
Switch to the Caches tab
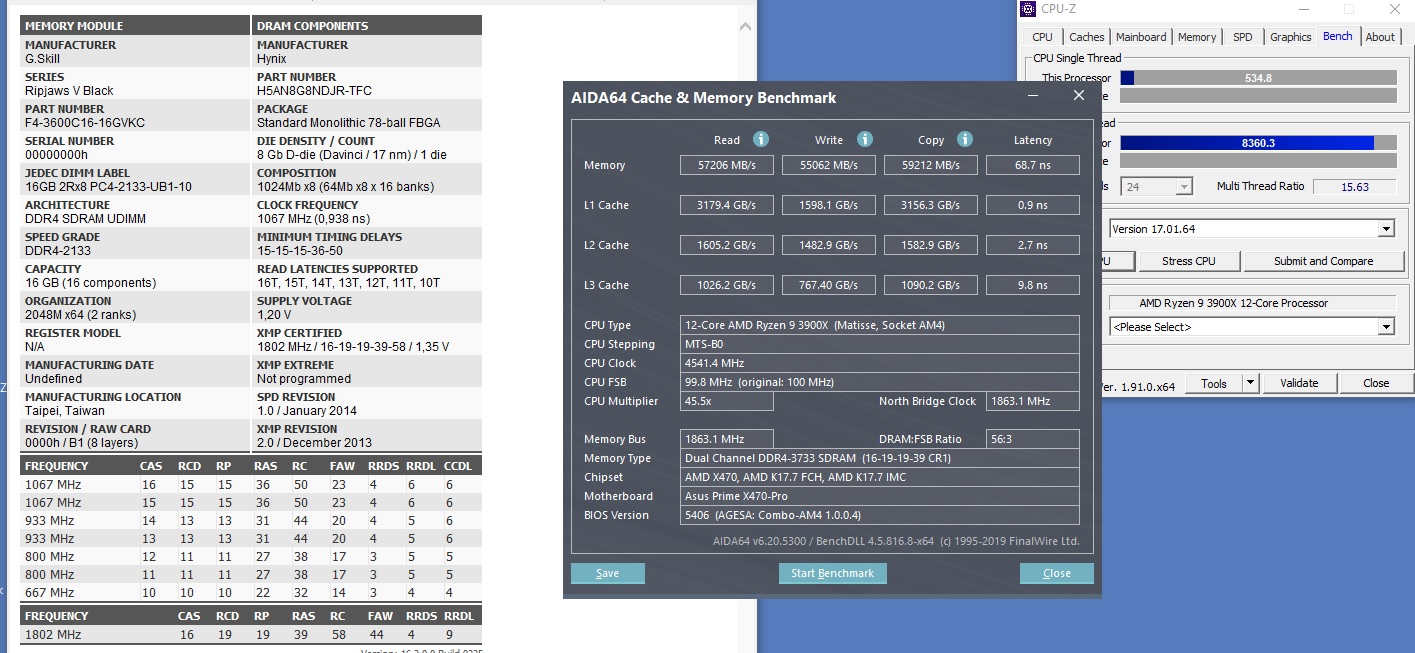coord(1087,37)
